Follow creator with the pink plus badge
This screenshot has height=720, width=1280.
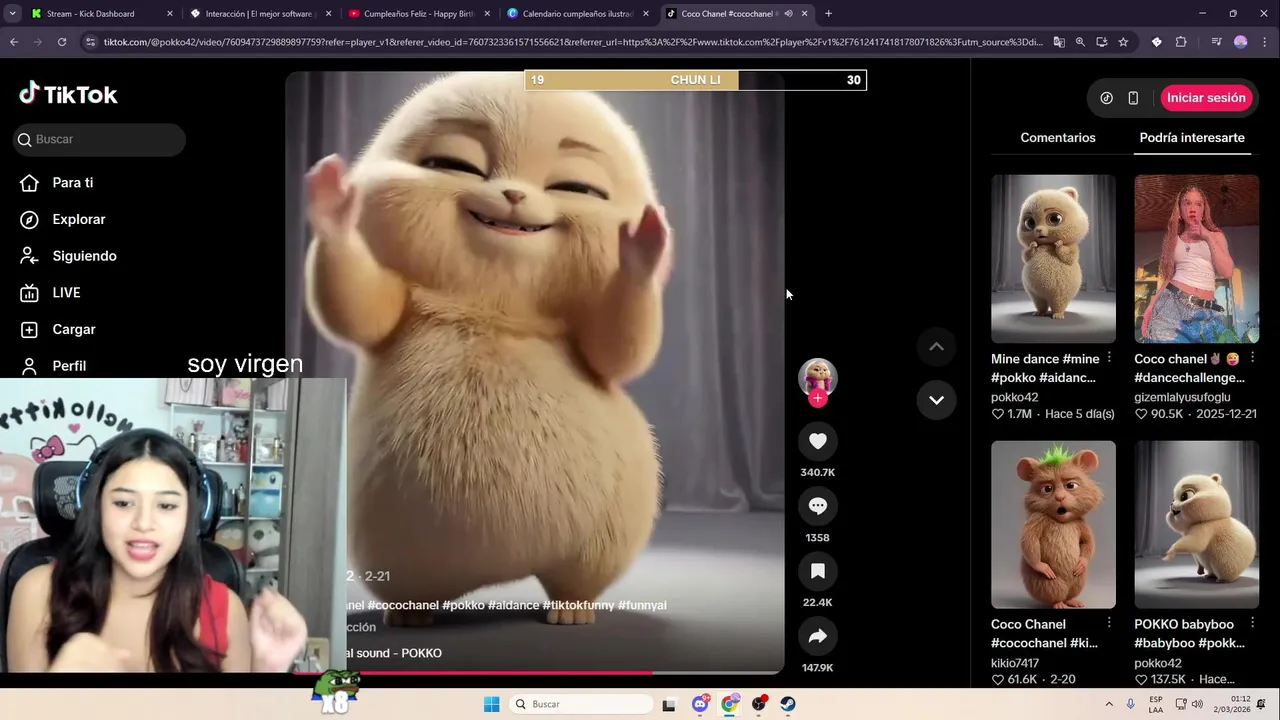point(818,398)
